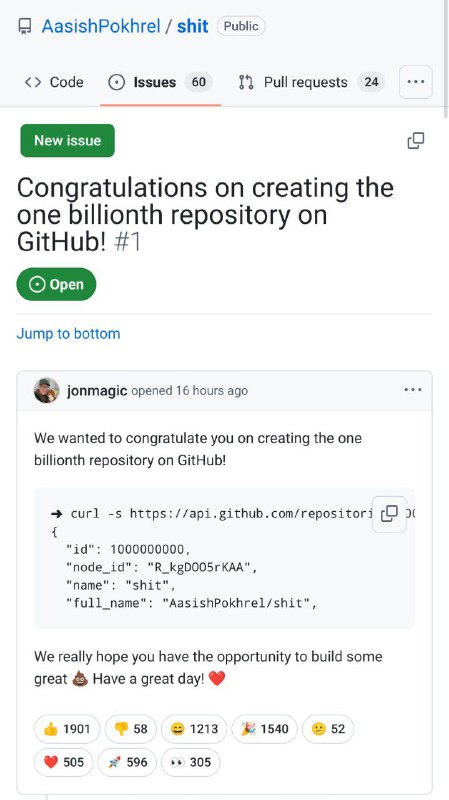Open the AasishPokhrel owner profile link
449x800 pixels.
point(101,26)
